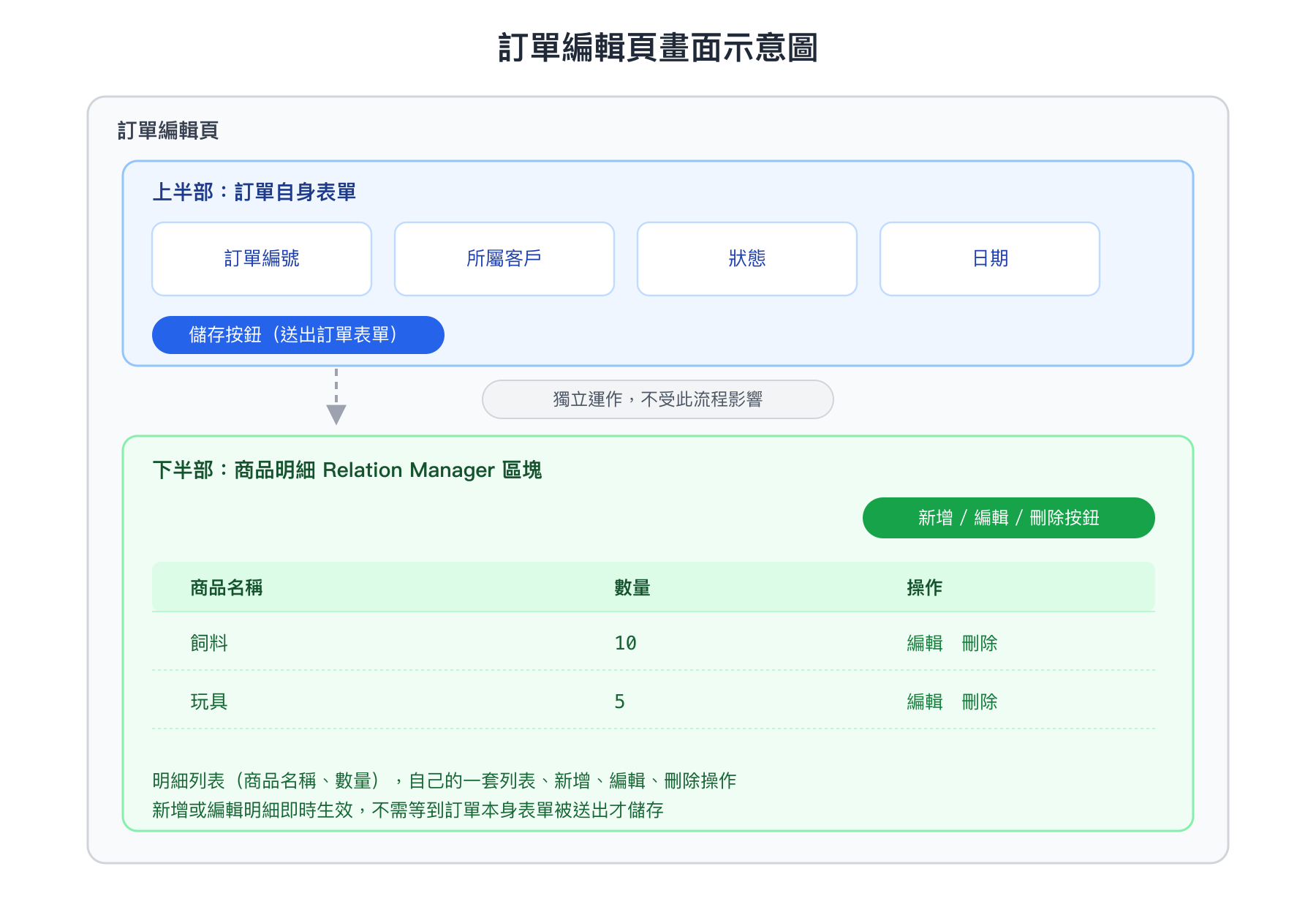Select the 玩具 product name cell
This screenshot has height=907, width=1316.
tap(209, 701)
